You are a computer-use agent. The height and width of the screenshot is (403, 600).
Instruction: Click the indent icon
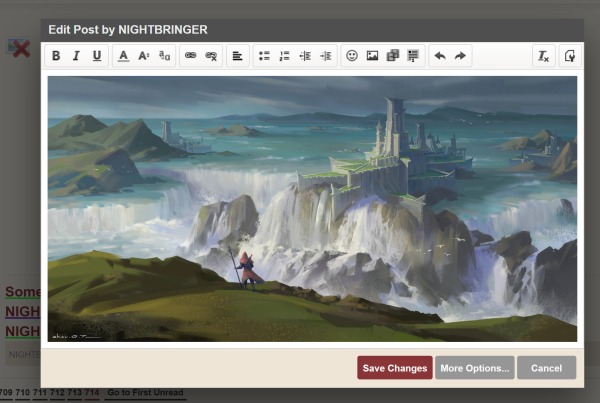(325, 56)
